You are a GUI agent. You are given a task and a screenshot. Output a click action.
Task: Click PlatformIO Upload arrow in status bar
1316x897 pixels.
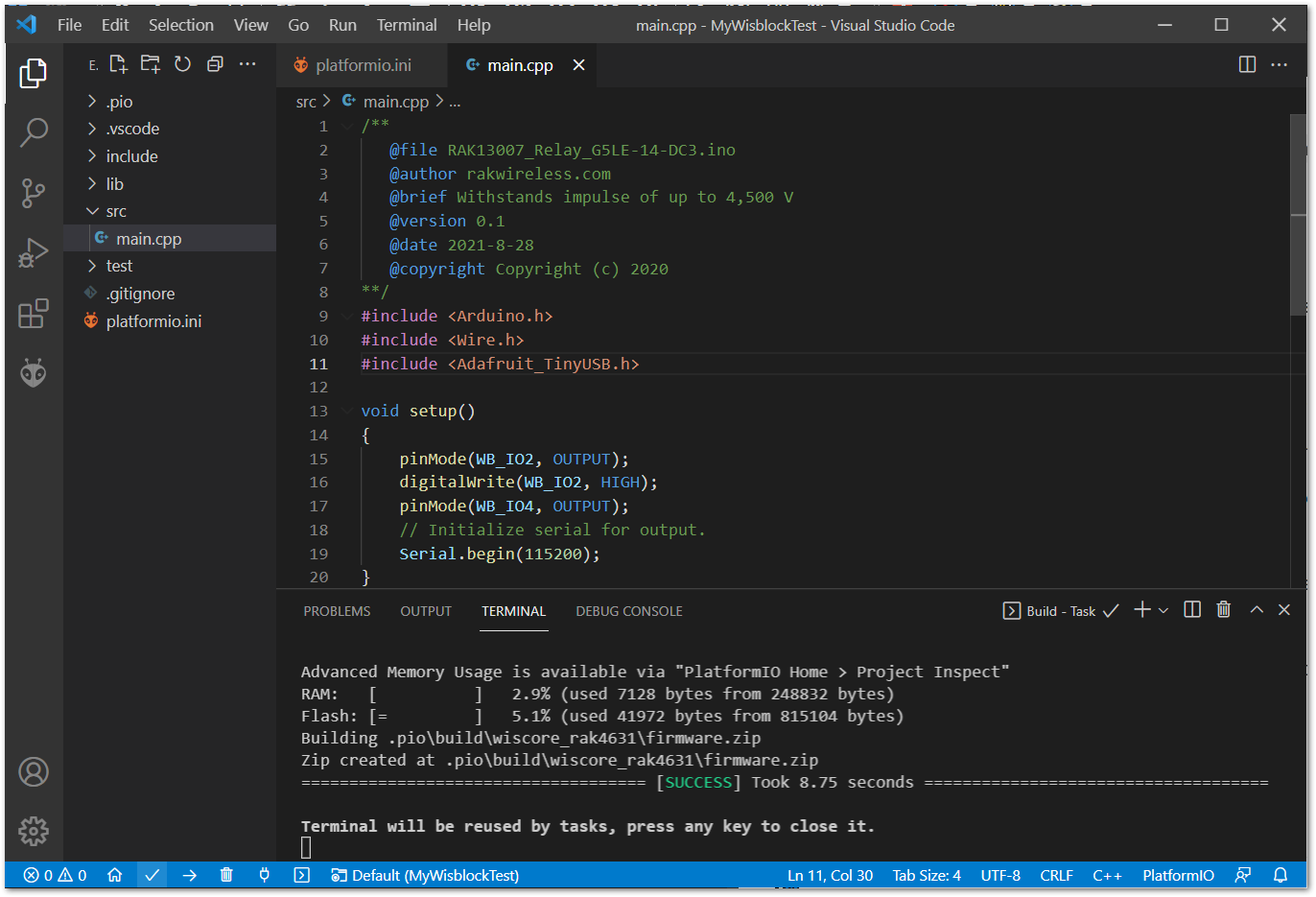(x=190, y=875)
